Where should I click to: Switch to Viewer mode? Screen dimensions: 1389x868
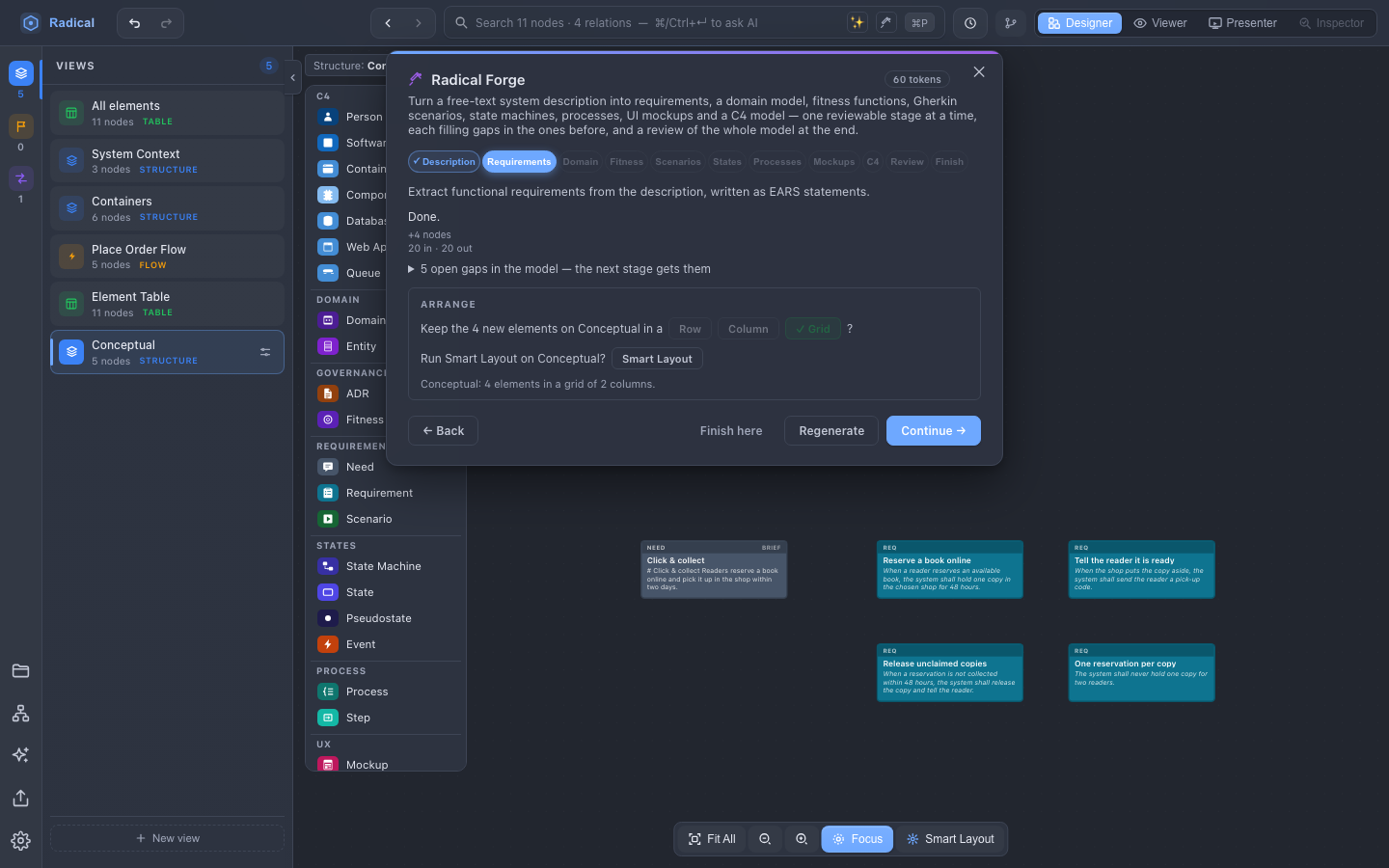(1160, 23)
